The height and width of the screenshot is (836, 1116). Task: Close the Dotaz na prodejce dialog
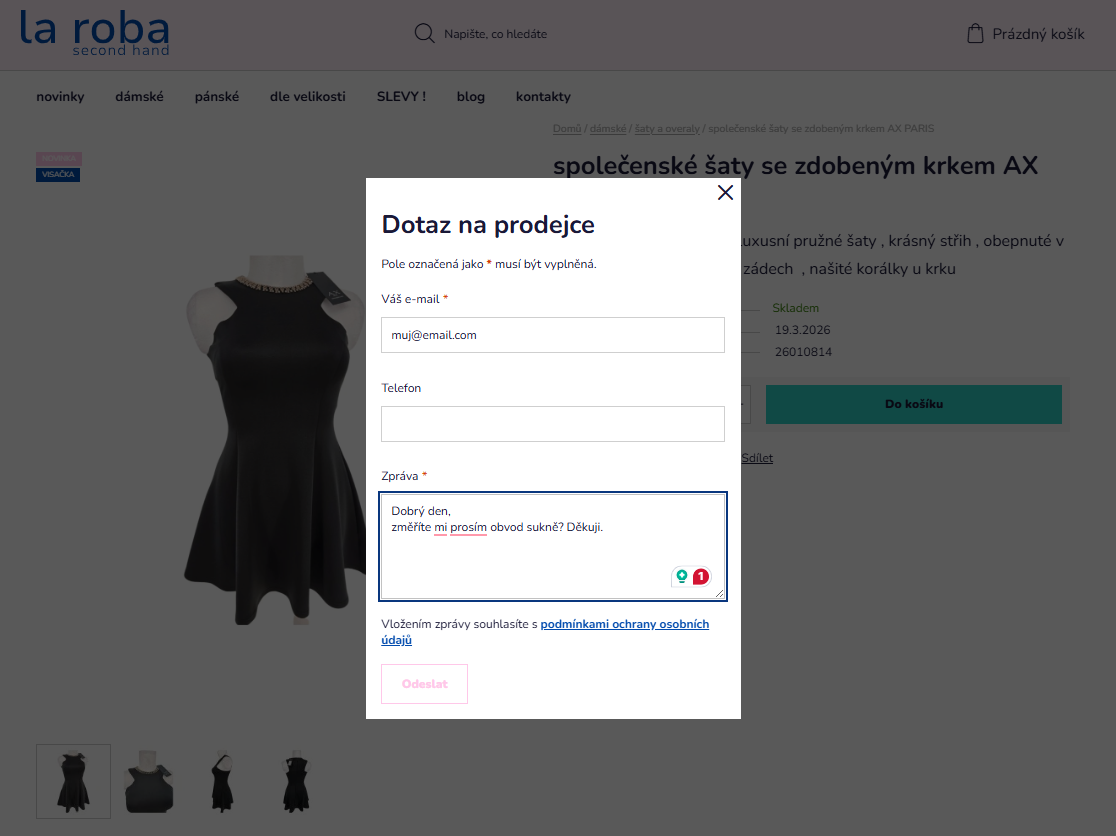[x=725, y=193]
